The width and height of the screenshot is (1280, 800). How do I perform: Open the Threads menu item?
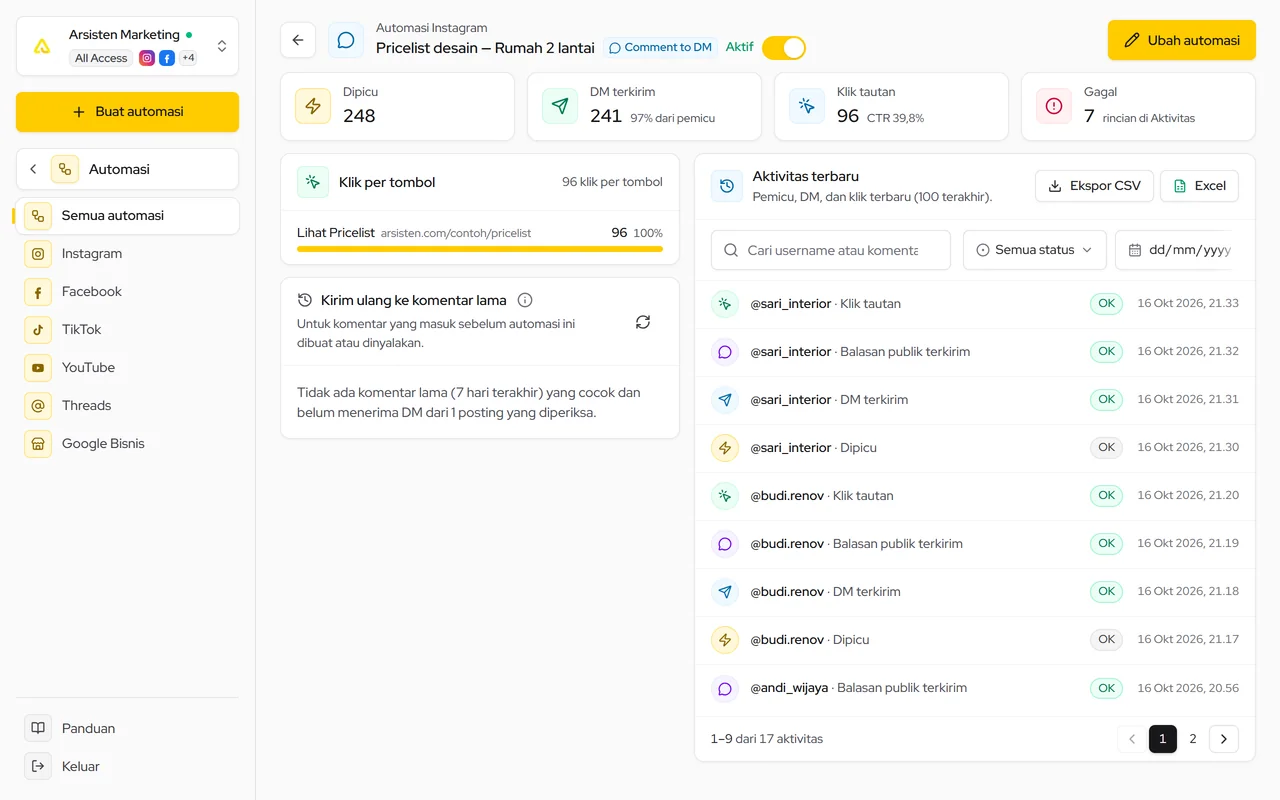127,406
